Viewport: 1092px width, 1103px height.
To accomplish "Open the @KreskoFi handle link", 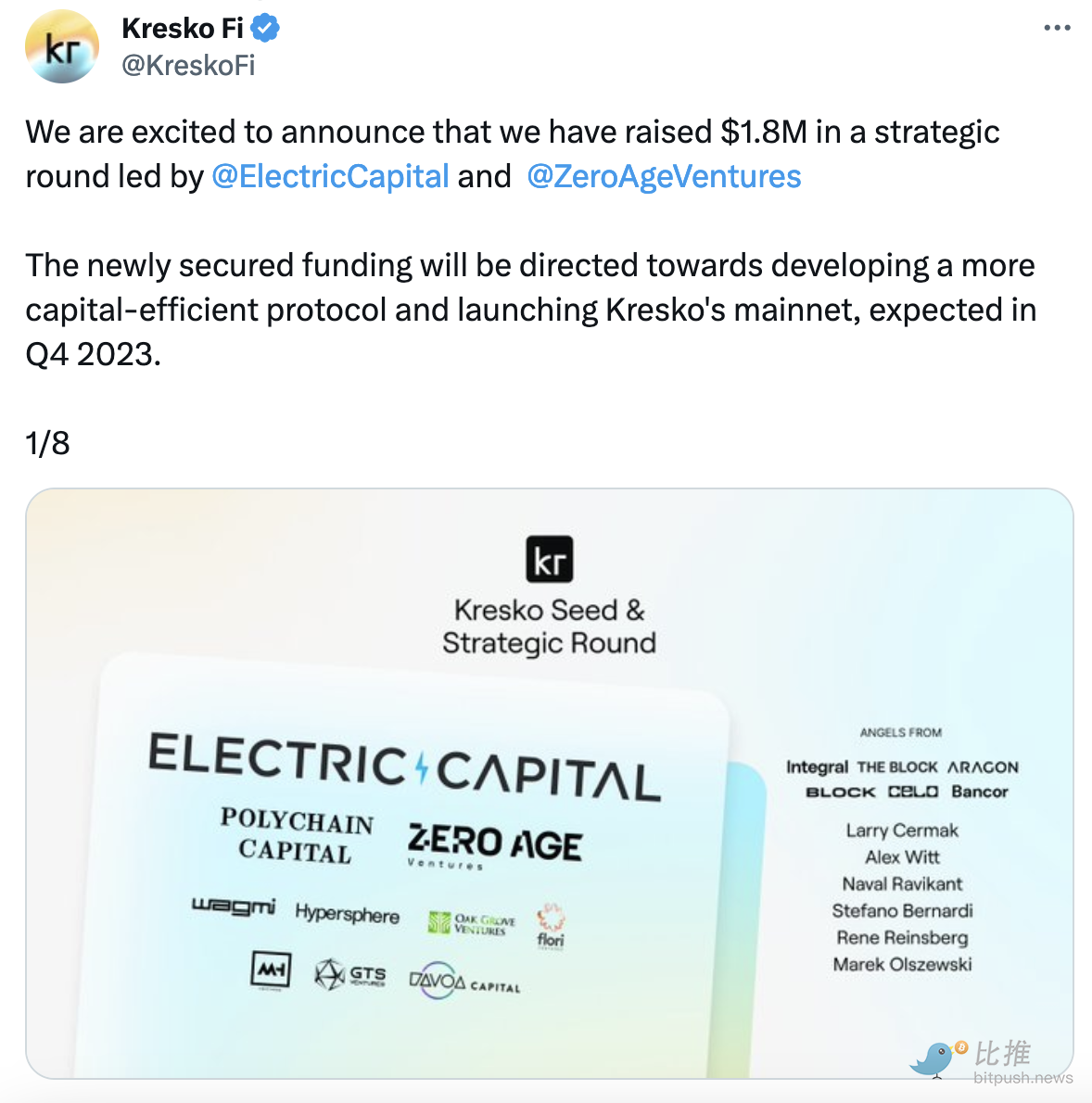I will click(188, 65).
